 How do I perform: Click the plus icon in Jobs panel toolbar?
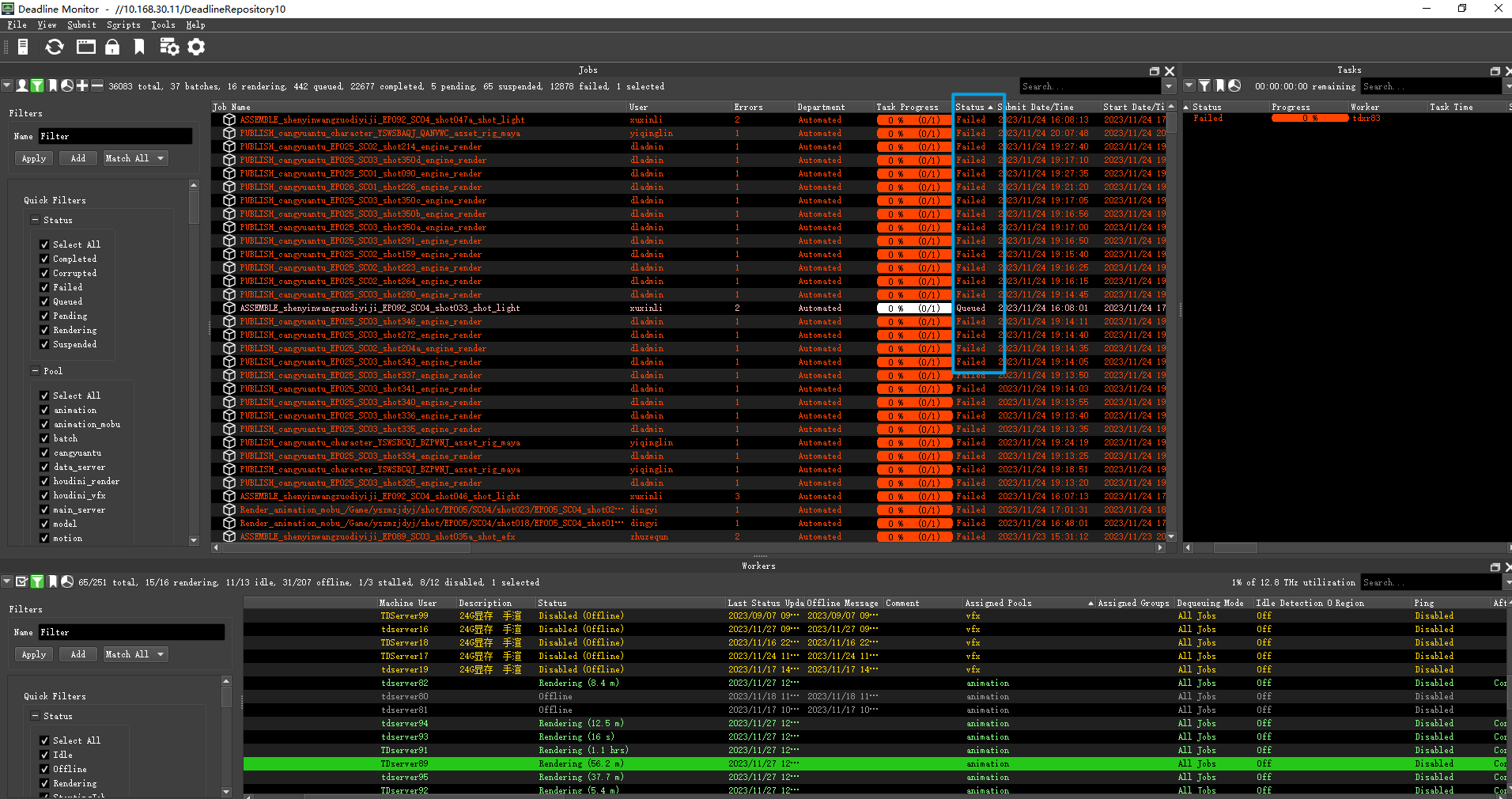(82, 86)
